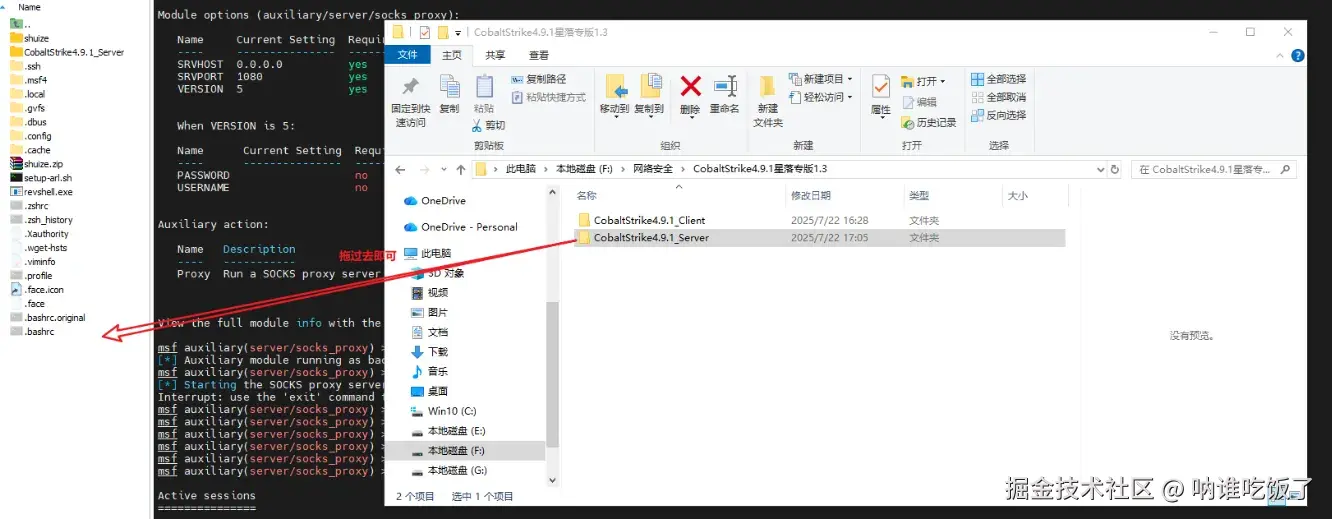The height and width of the screenshot is (519, 1332).
Task: Select setup-arl.sh in the left file list
Action: 40,177
